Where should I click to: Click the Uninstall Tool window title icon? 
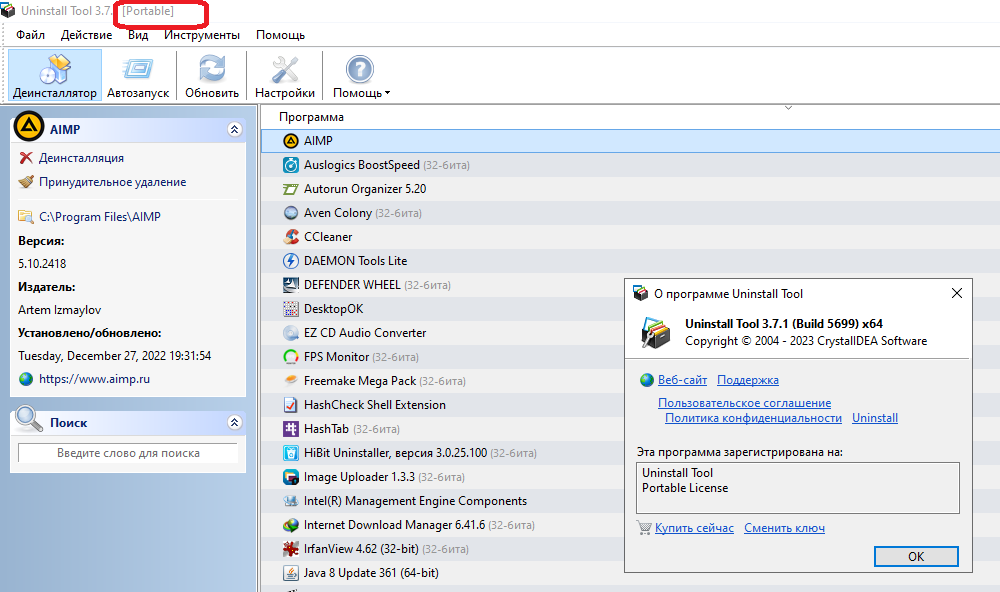tap(8, 11)
